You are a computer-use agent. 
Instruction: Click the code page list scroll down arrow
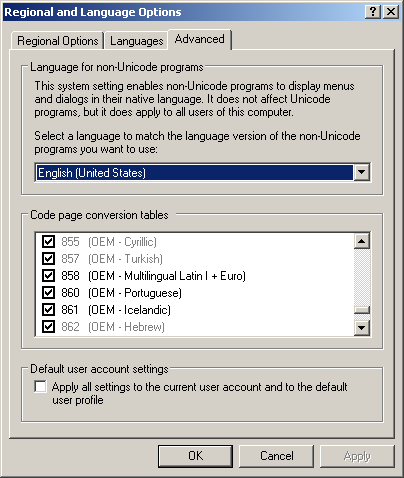coord(362,328)
